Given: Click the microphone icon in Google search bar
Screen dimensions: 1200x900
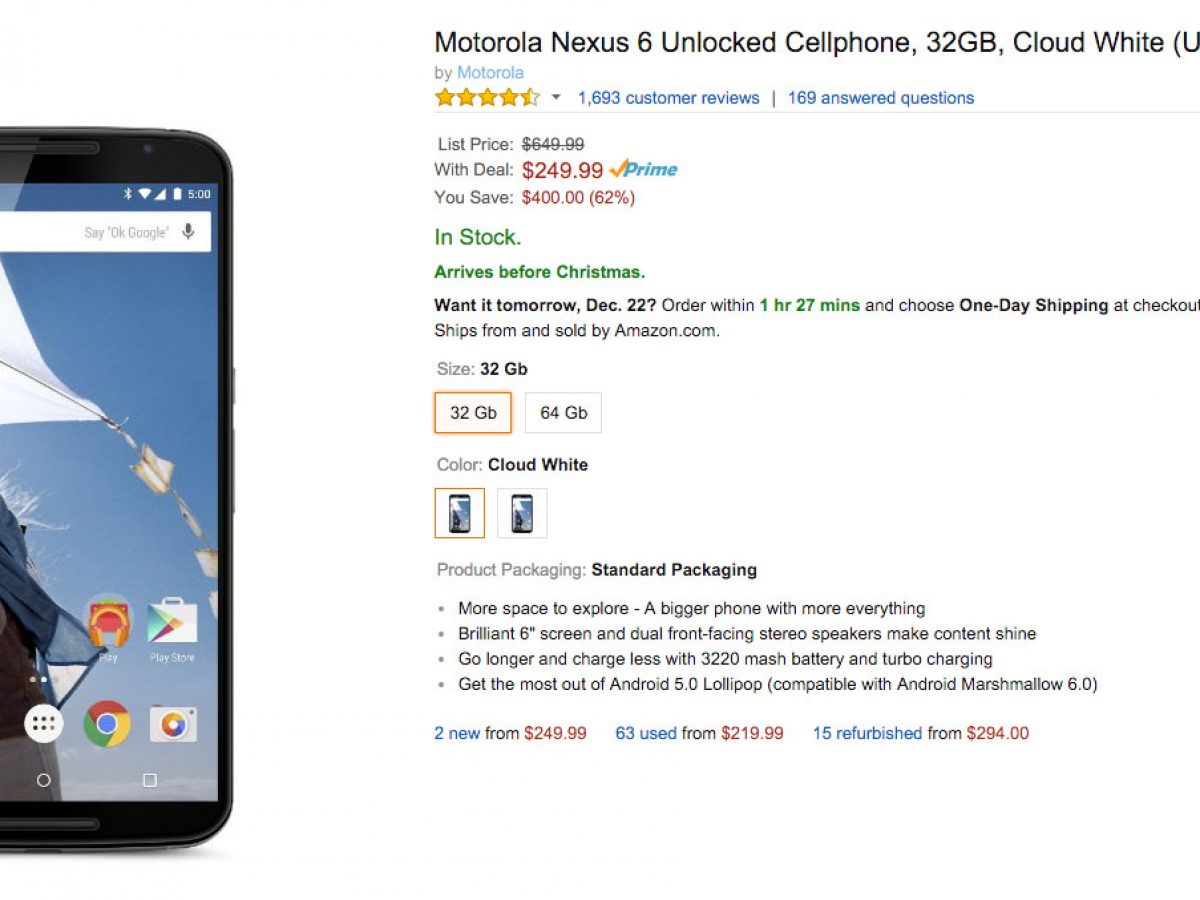Looking at the screenshot, I should pyautogui.click(x=189, y=232).
